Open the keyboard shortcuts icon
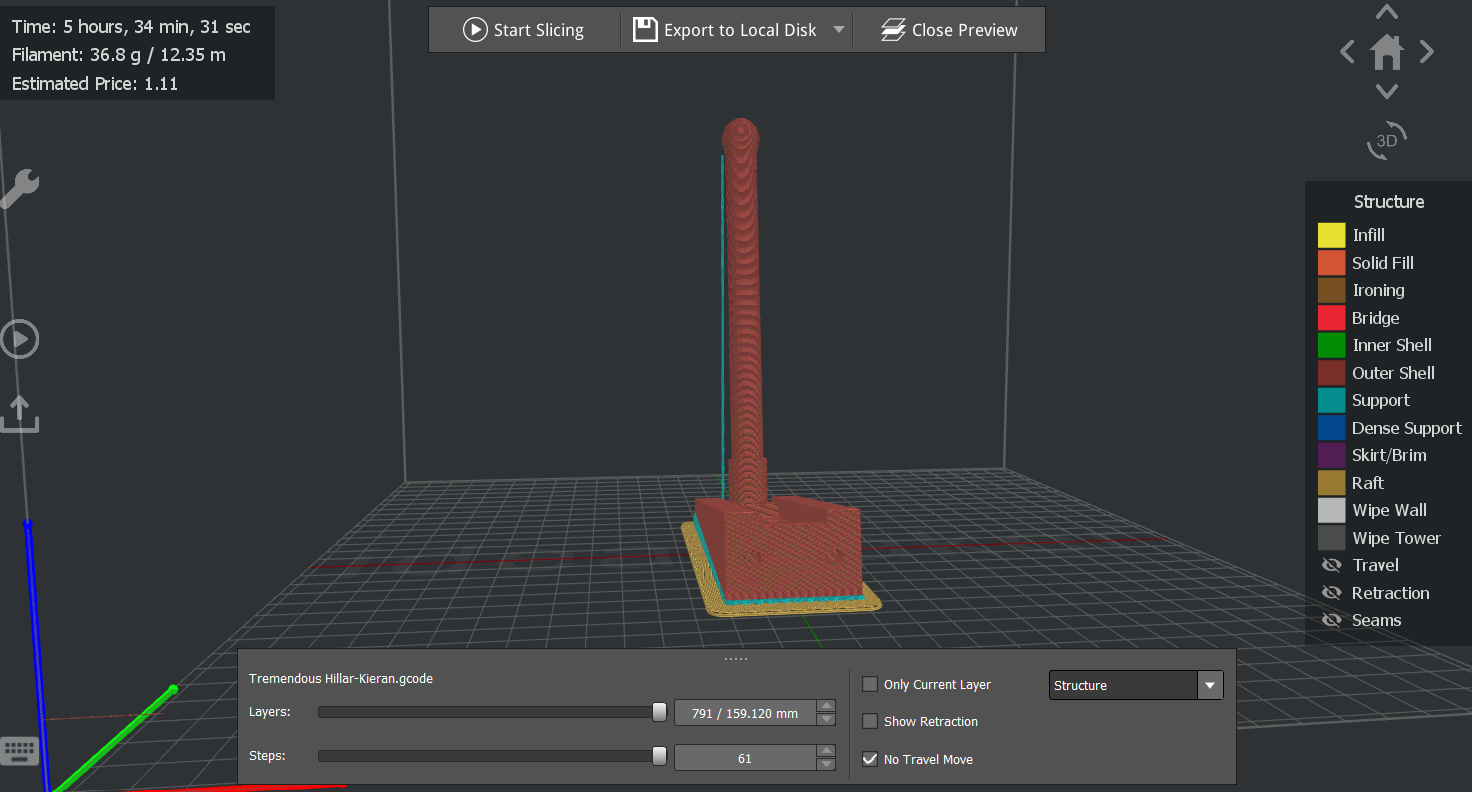The height and width of the screenshot is (792, 1472). click(x=20, y=750)
